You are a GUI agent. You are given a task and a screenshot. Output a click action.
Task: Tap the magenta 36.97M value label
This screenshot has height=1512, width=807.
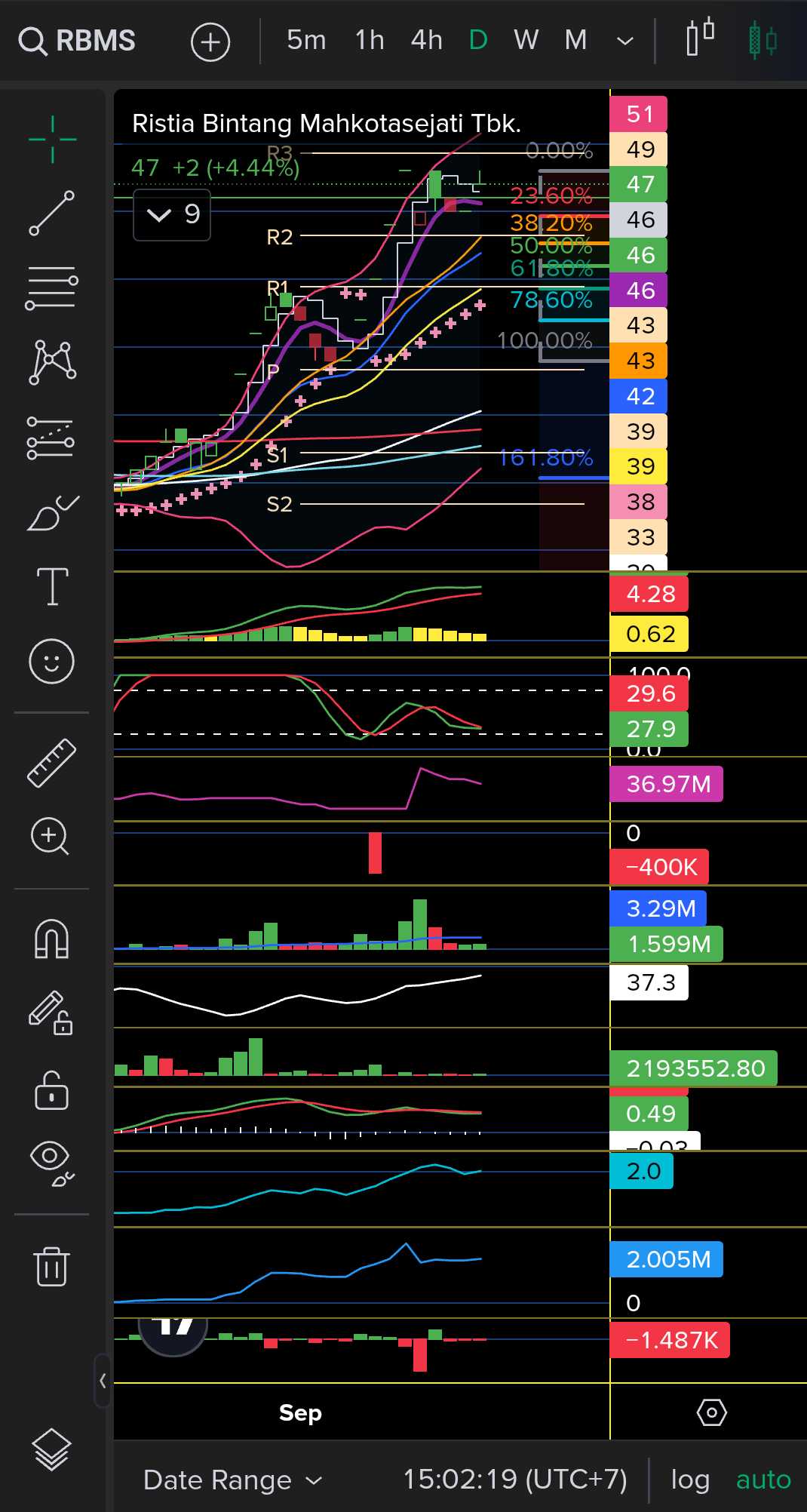667,784
